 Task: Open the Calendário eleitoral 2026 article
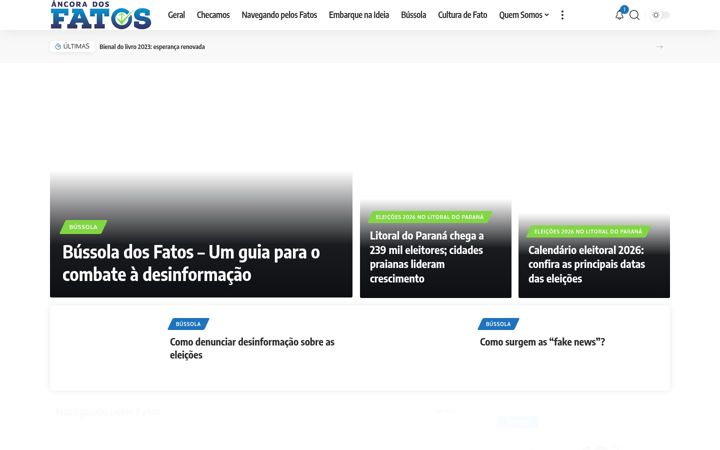(x=586, y=264)
